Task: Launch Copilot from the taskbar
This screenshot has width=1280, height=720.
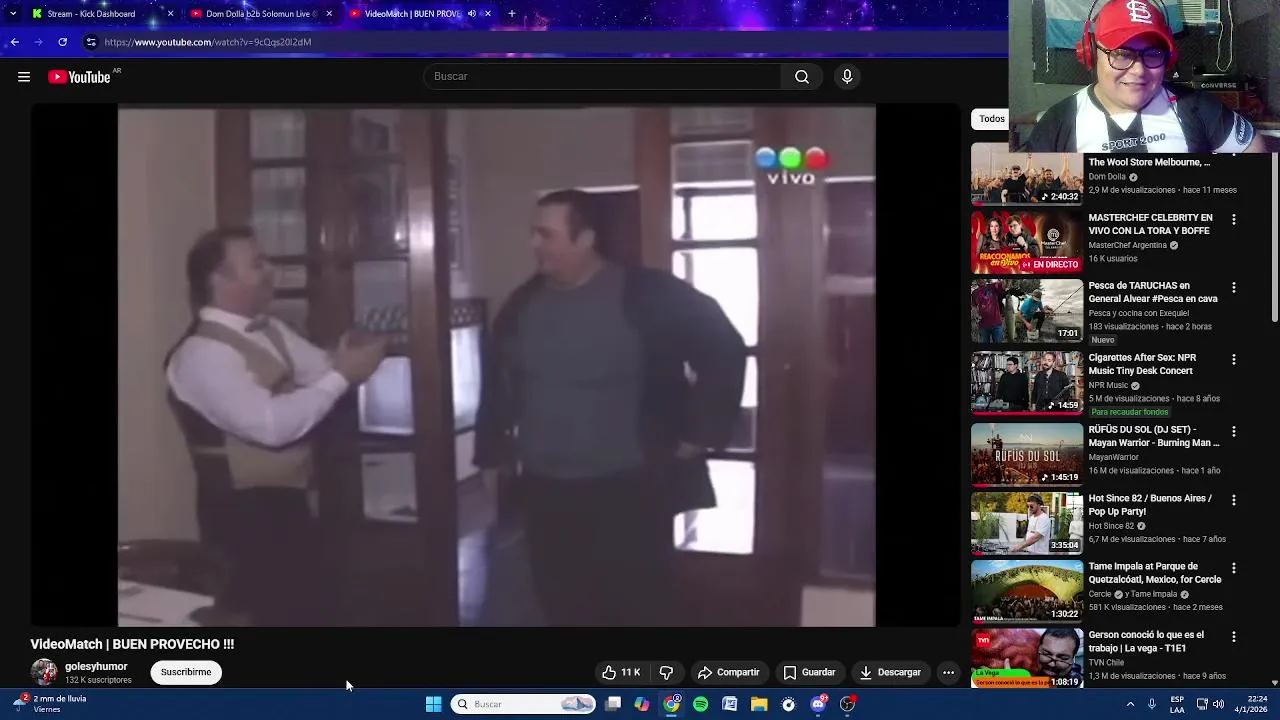Action: pyautogui.click(x=642, y=704)
